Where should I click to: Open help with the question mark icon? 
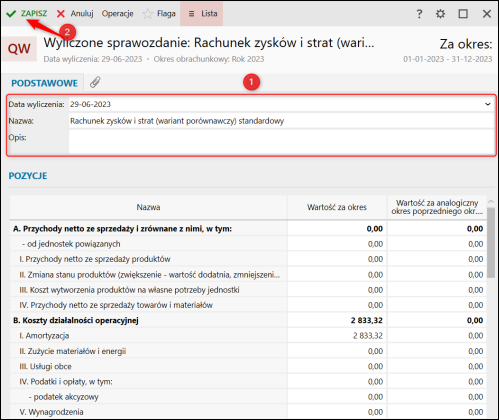tap(419, 14)
